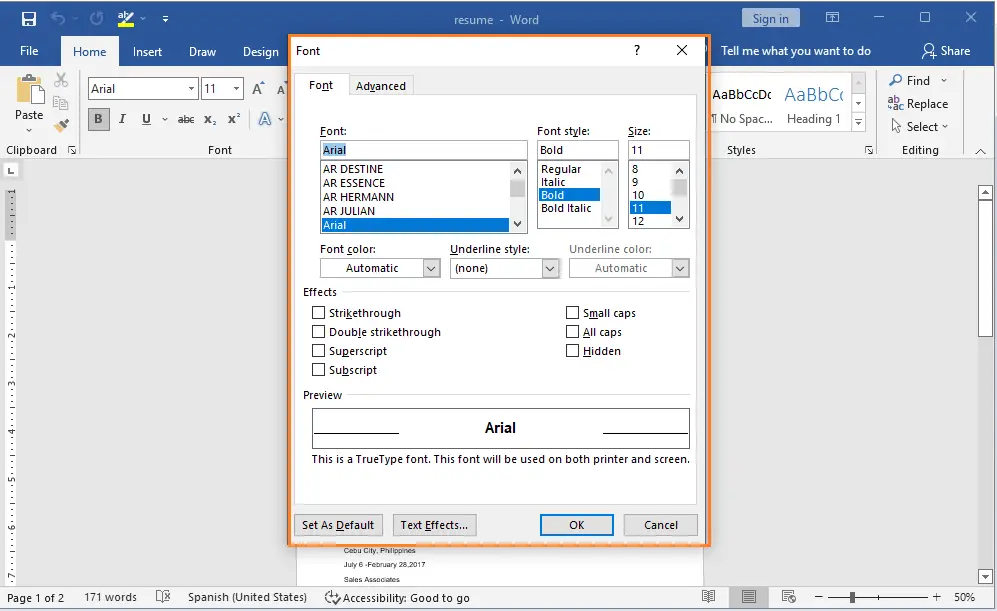Check the Small caps checkbox

(572, 313)
